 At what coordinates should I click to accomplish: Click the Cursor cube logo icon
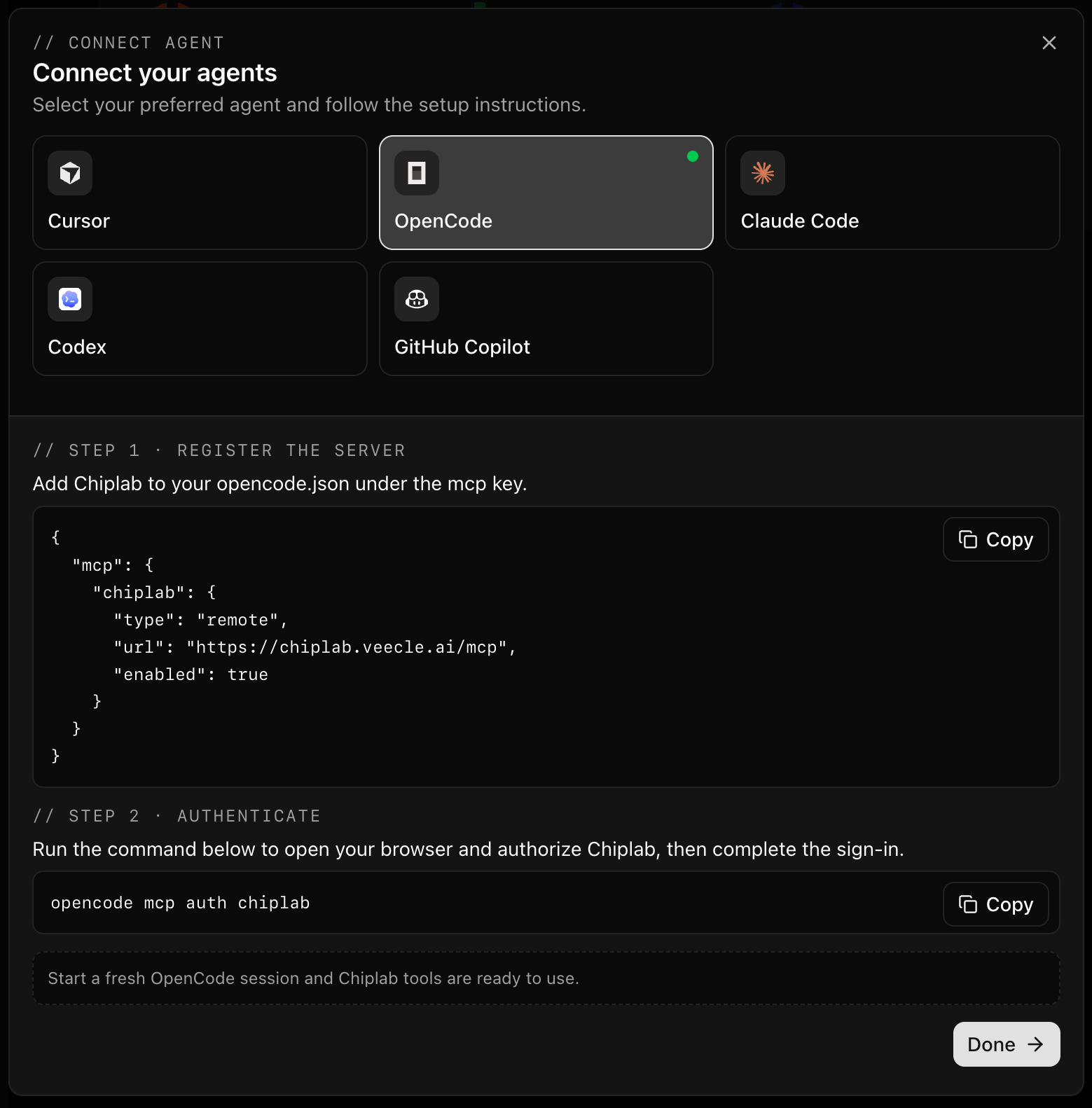click(x=70, y=173)
